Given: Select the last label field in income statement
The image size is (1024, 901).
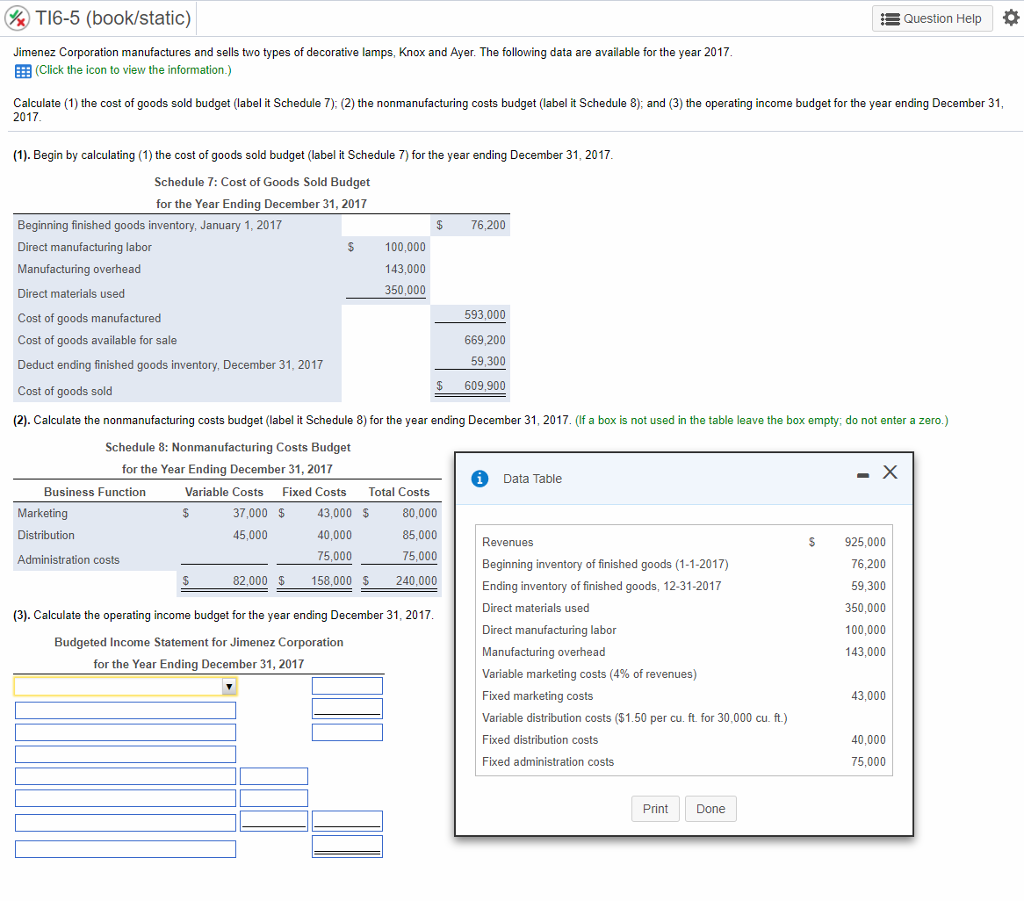Looking at the screenshot, I should (125, 849).
